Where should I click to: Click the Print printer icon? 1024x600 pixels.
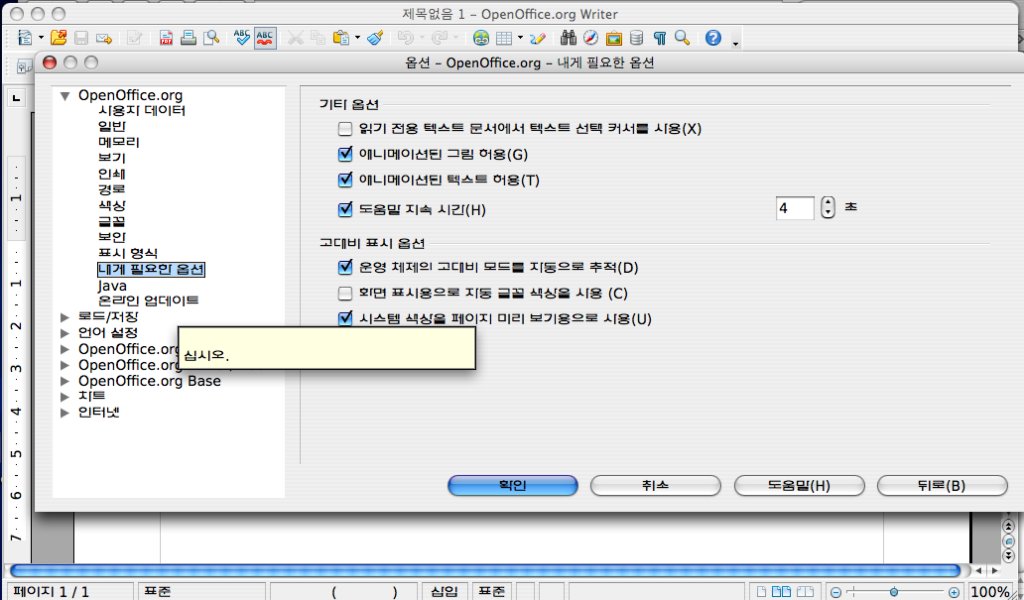coord(188,38)
